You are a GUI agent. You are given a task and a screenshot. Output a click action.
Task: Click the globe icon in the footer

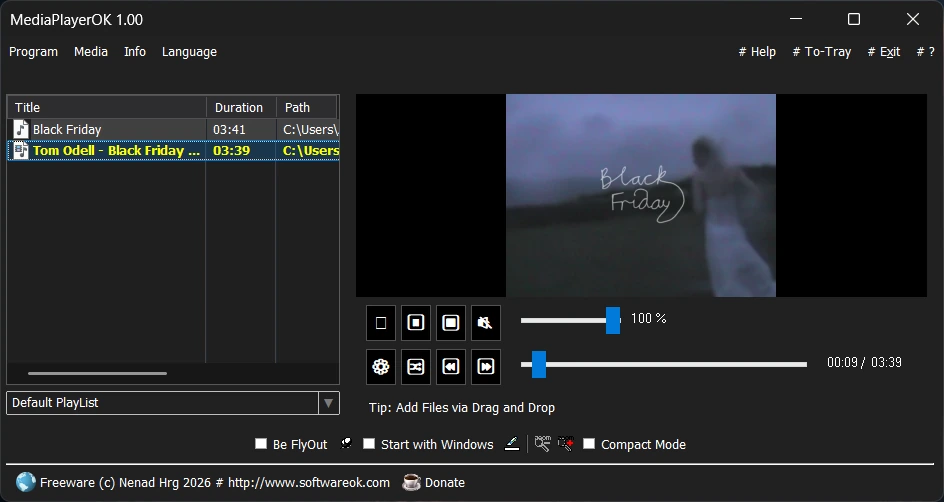click(x=26, y=482)
